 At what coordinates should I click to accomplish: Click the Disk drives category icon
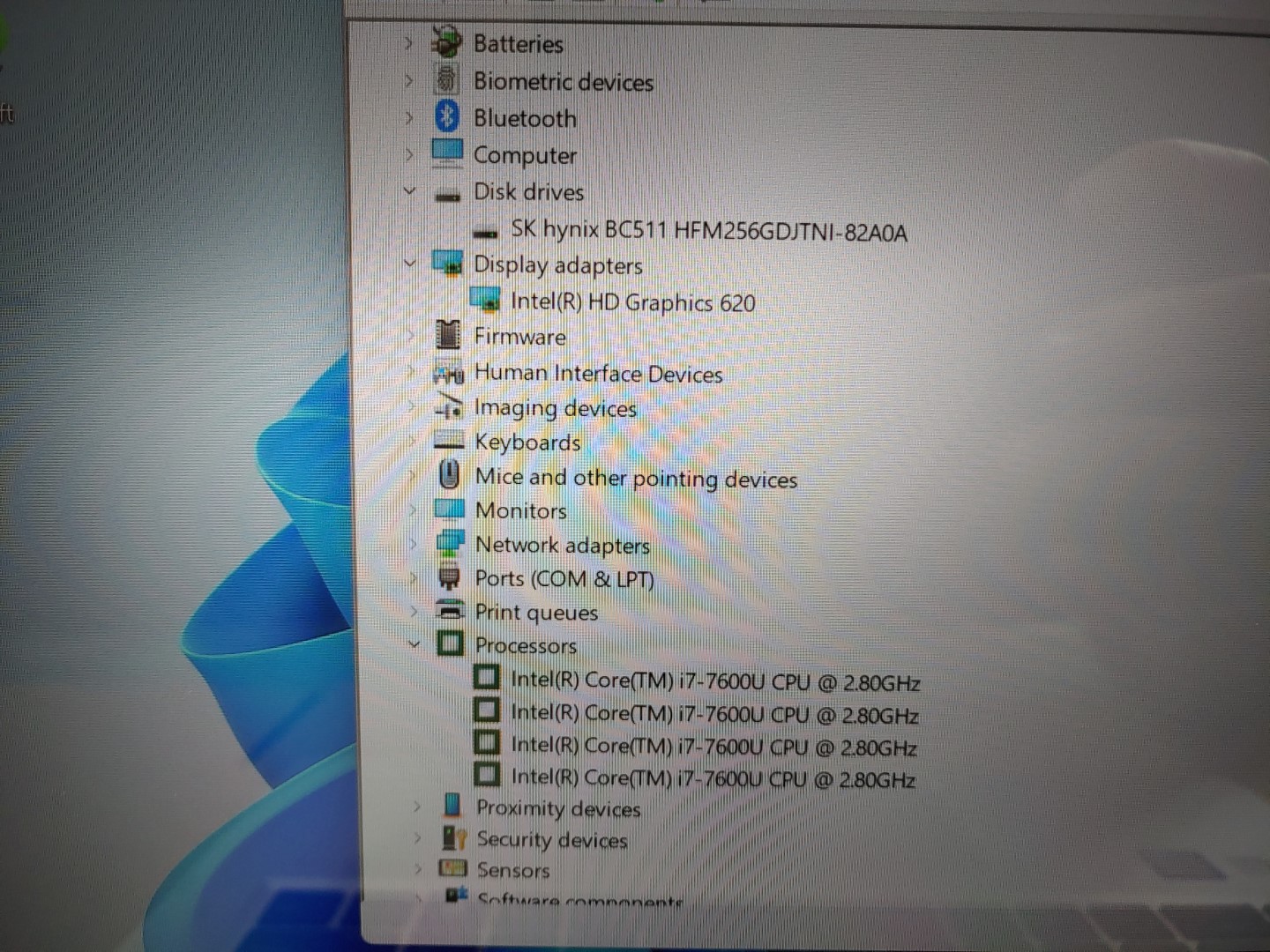point(448,195)
